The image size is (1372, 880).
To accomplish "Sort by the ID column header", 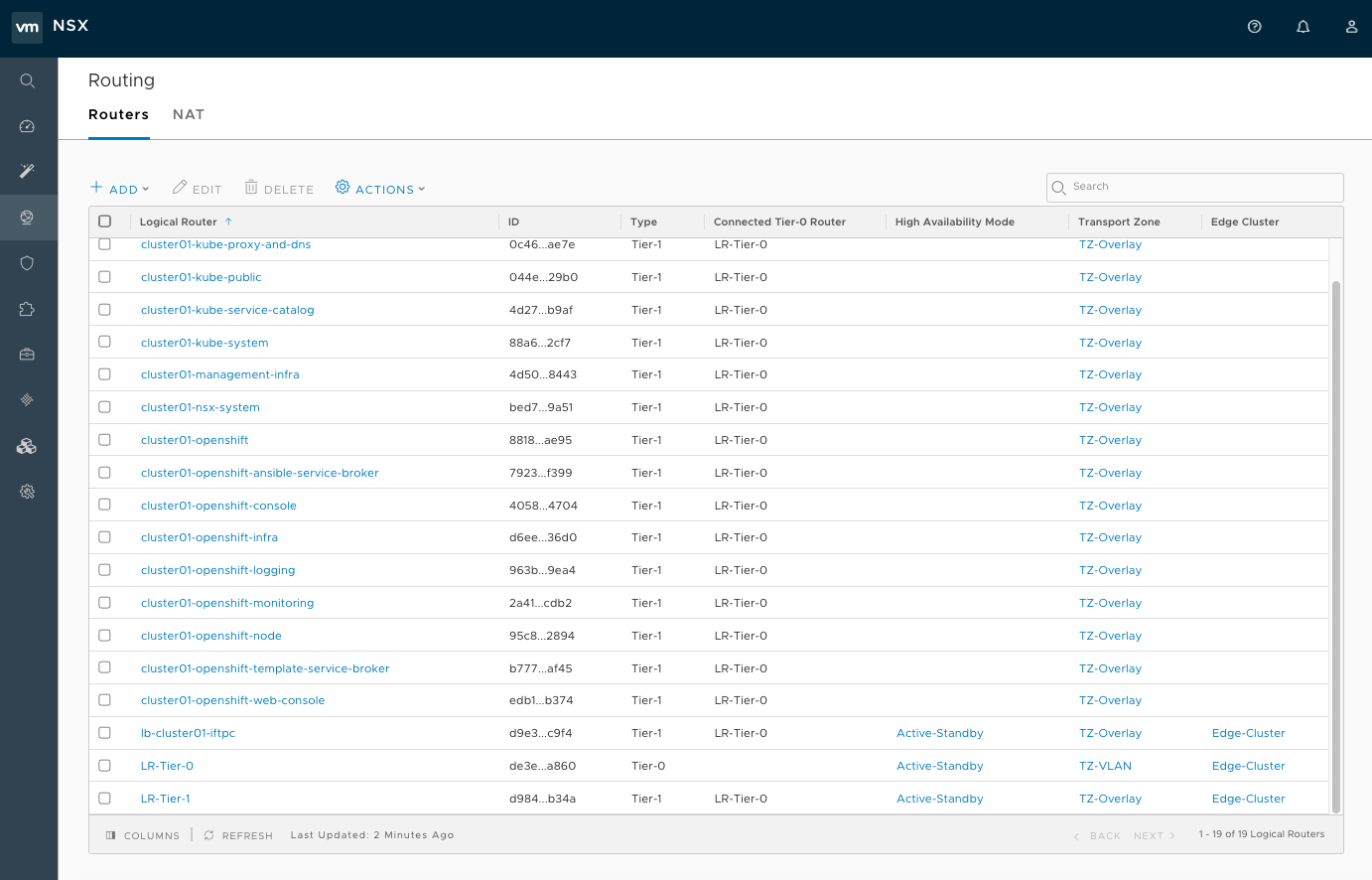I will coord(513,221).
